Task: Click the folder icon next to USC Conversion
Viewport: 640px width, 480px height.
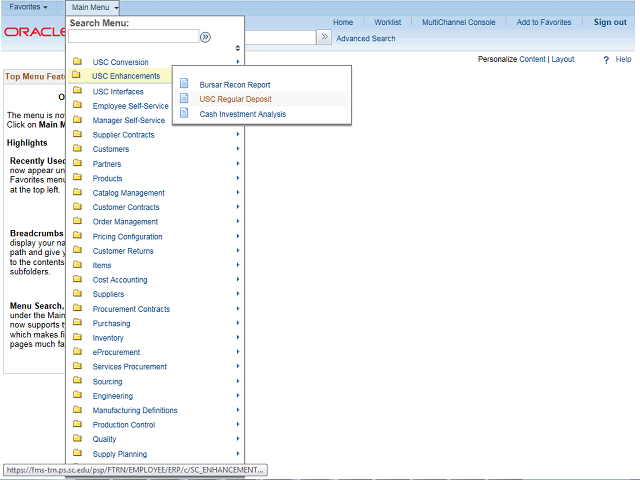Action: tap(78, 62)
